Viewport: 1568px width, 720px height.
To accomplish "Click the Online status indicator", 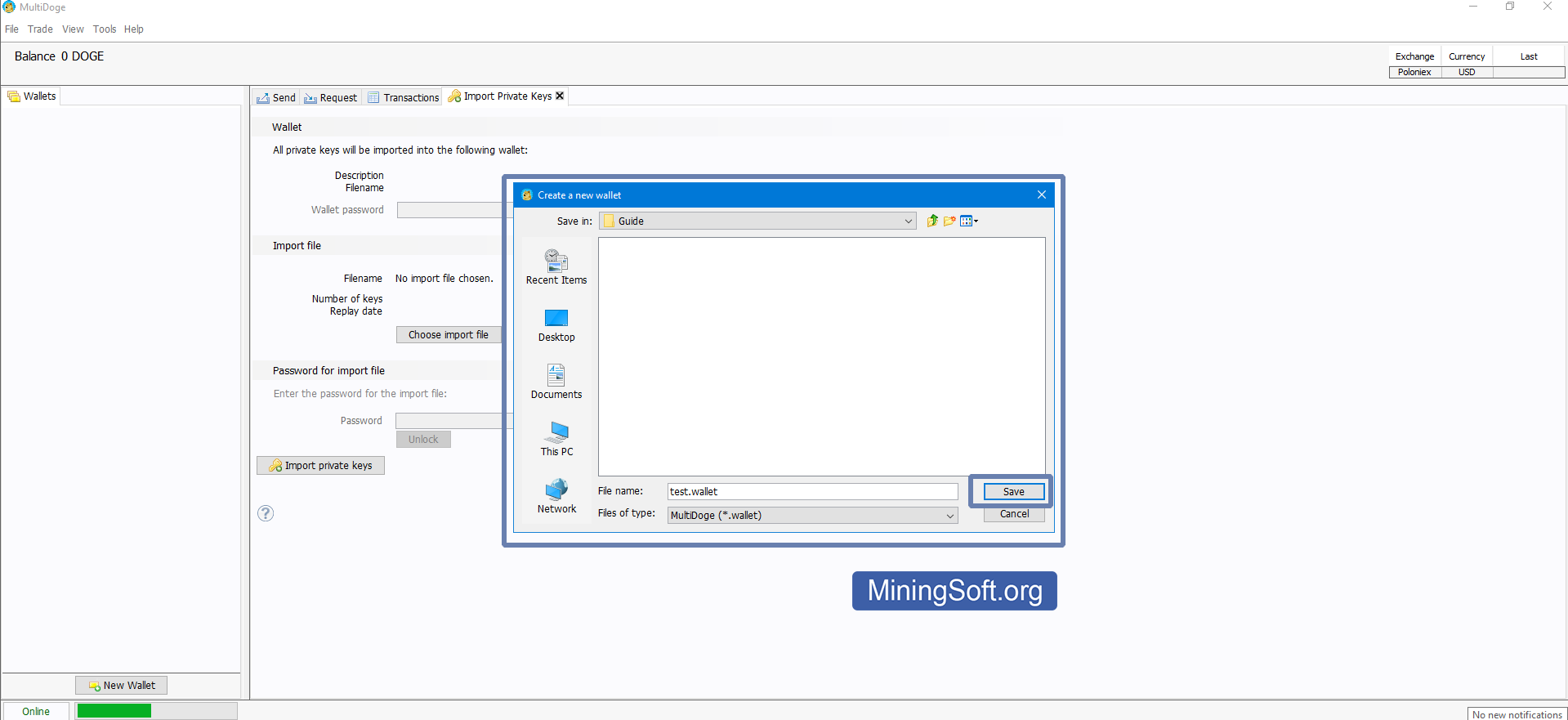I will [36, 711].
